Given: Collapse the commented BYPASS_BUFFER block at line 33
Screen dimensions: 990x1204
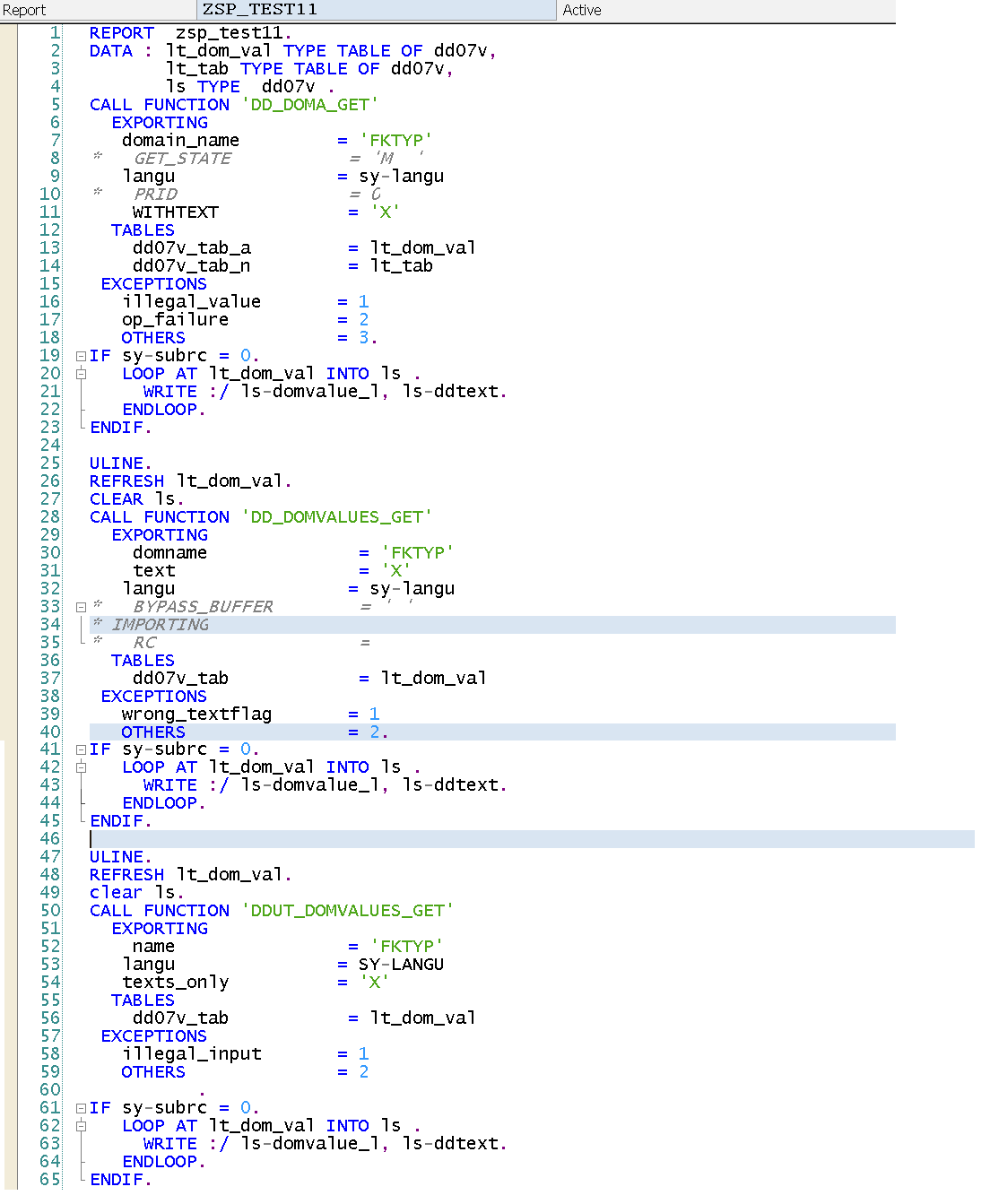Looking at the screenshot, I should (82, 606).
